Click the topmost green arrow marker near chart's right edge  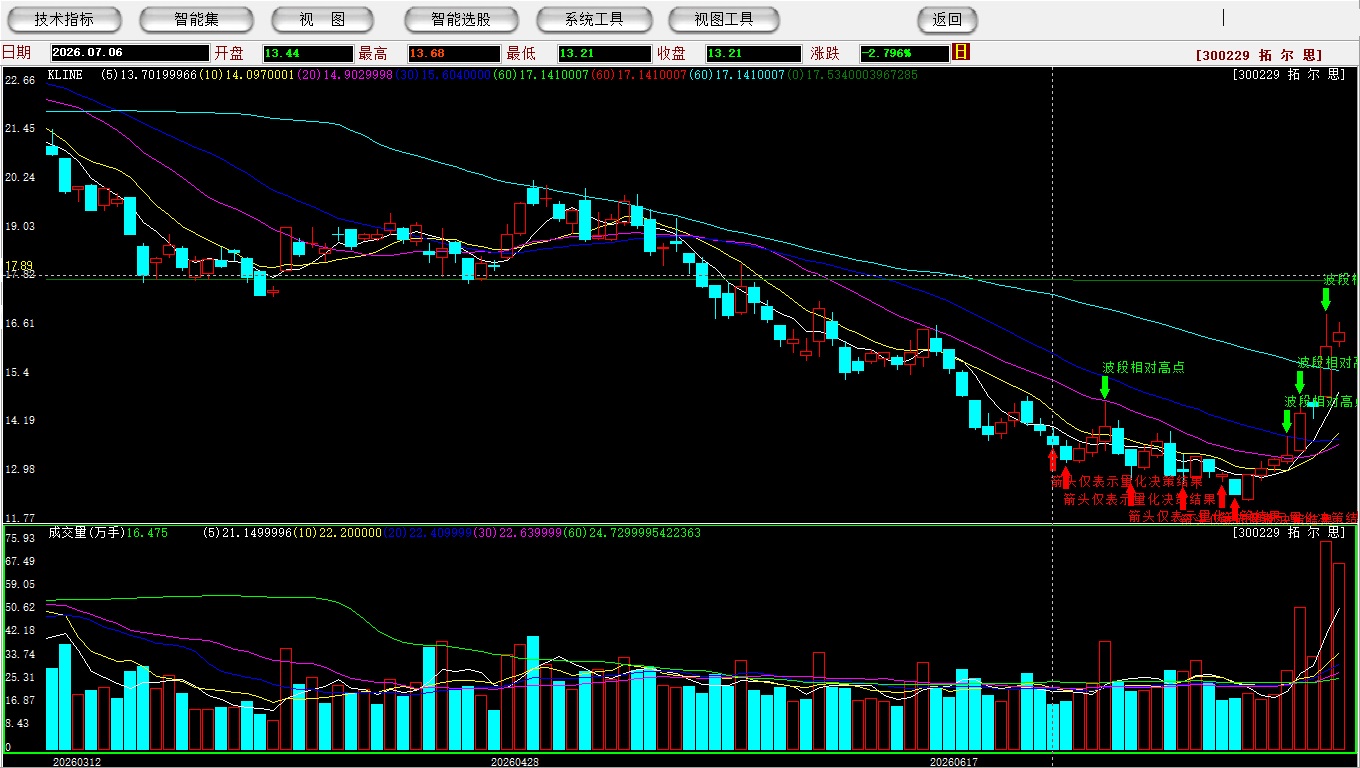coord(1326,299)
